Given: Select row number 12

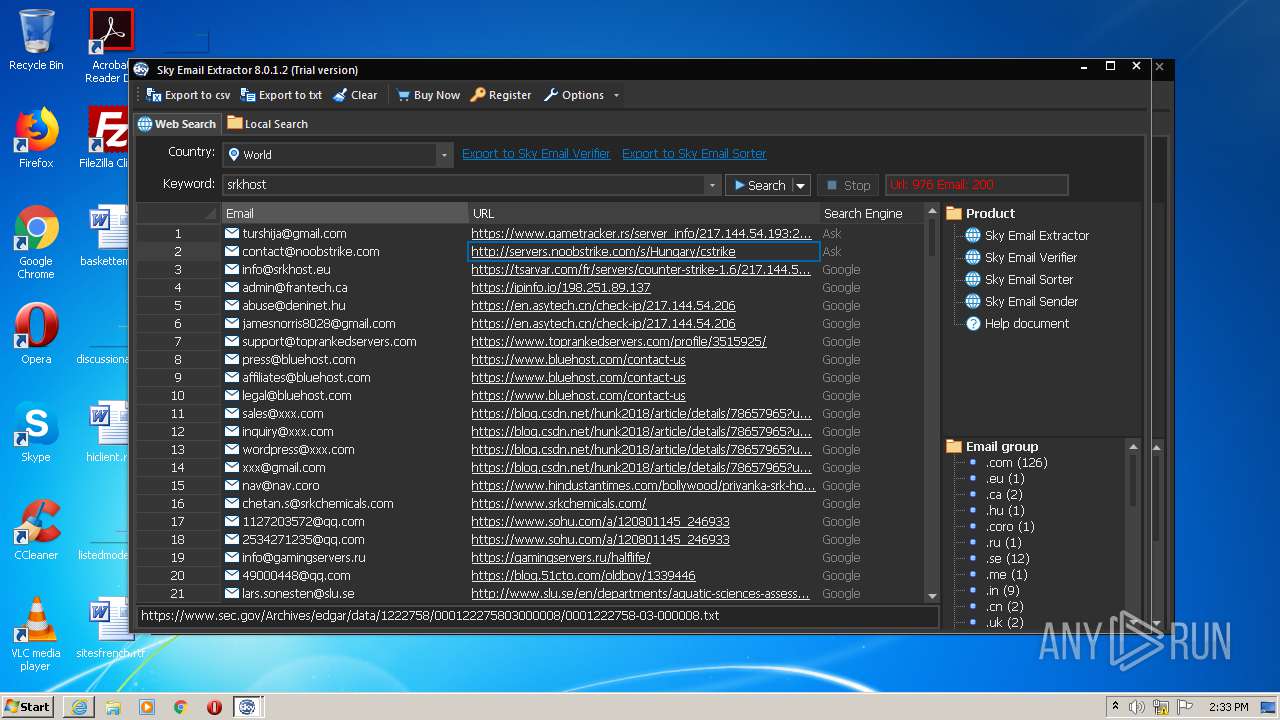Looking at the screenshot, I should pyautogui.click(x=178, y=431).
